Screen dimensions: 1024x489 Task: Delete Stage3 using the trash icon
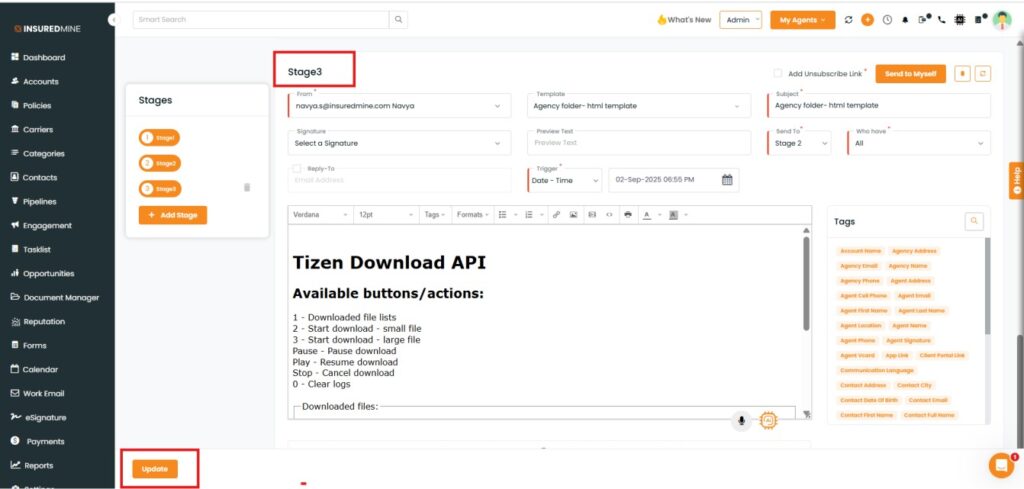[x=247, y=187]
